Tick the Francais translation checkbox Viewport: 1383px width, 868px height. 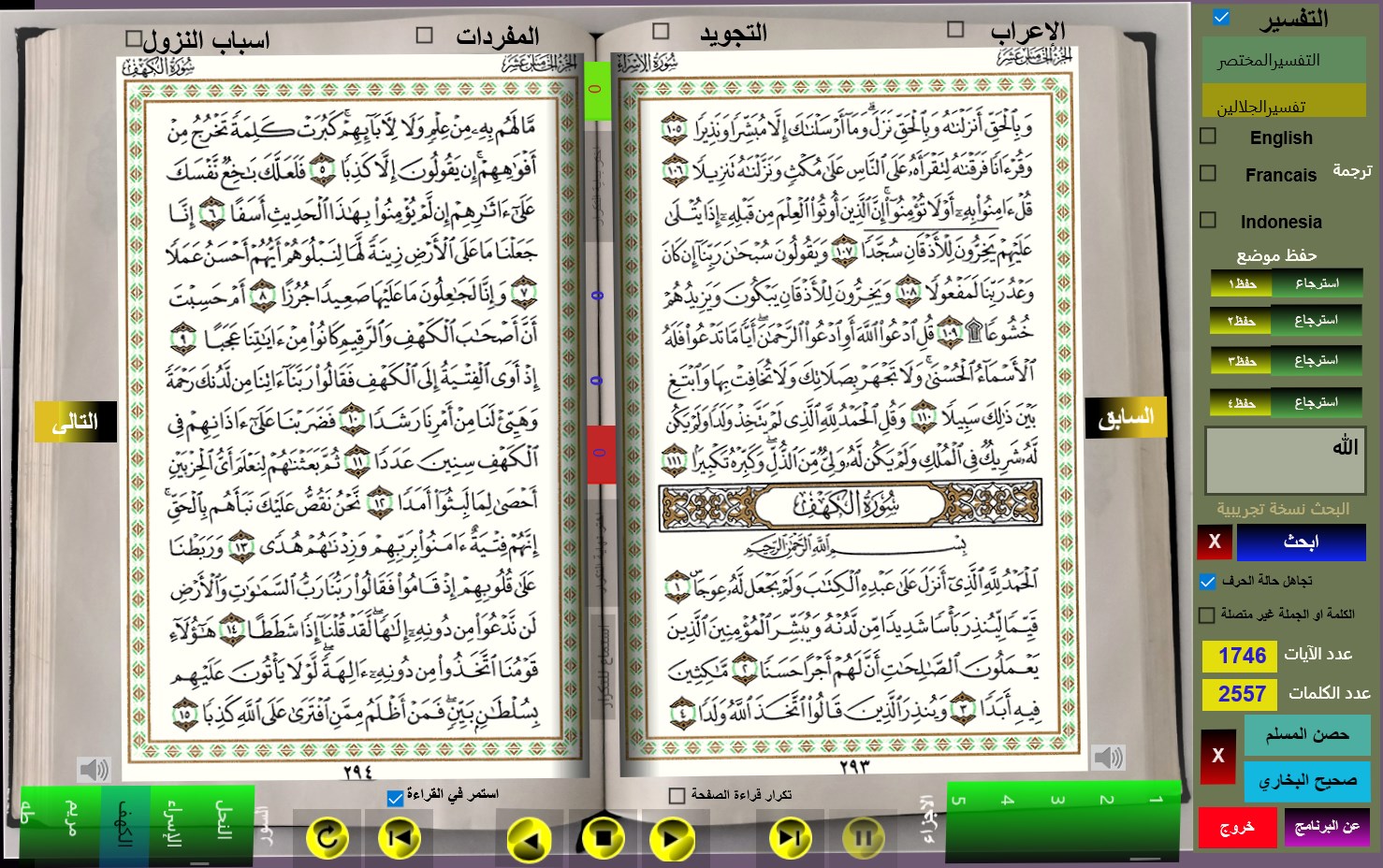click(x=1208, y=173)
